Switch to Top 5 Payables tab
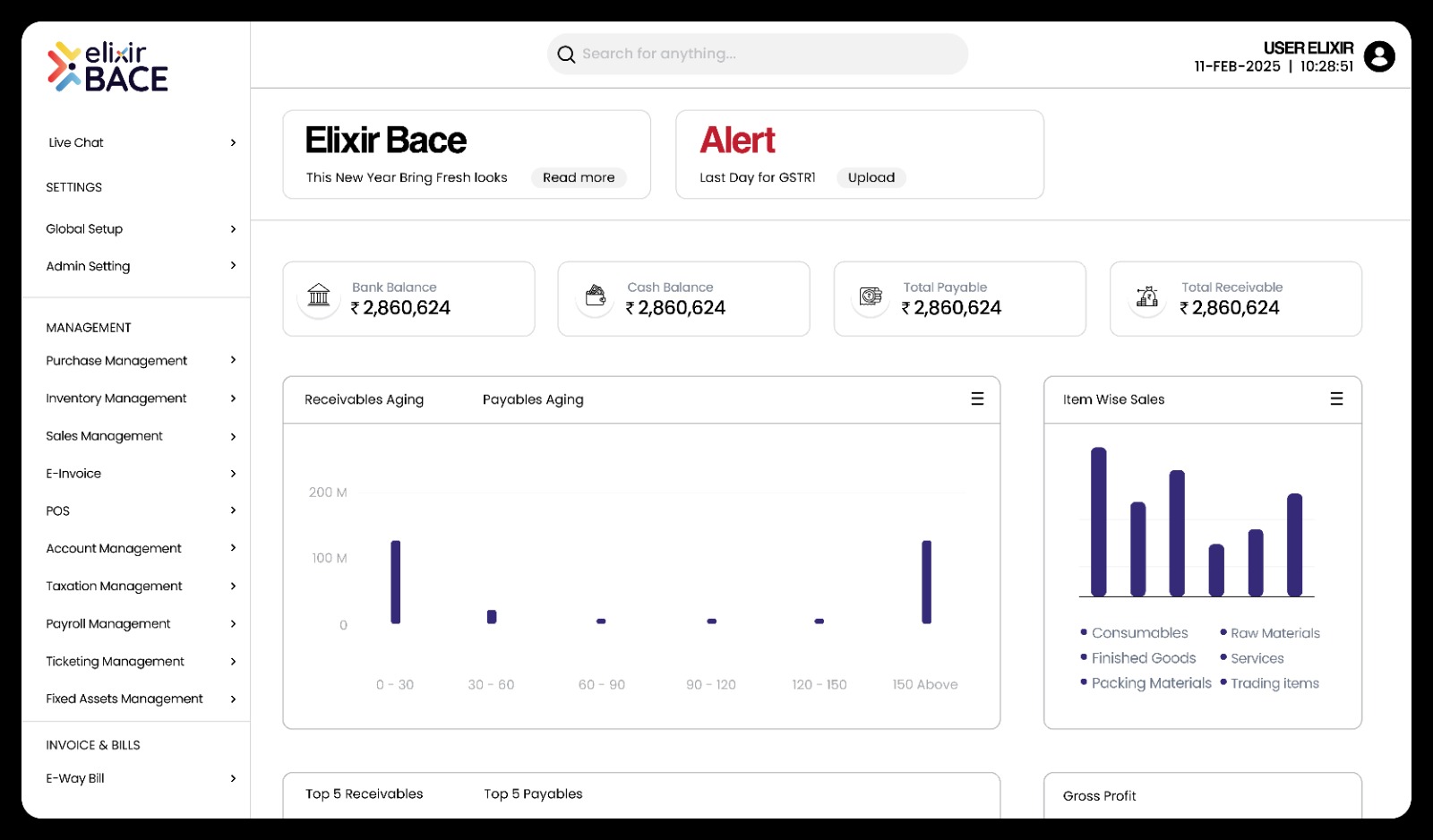The image size is (1433, 840). [533, 793]
